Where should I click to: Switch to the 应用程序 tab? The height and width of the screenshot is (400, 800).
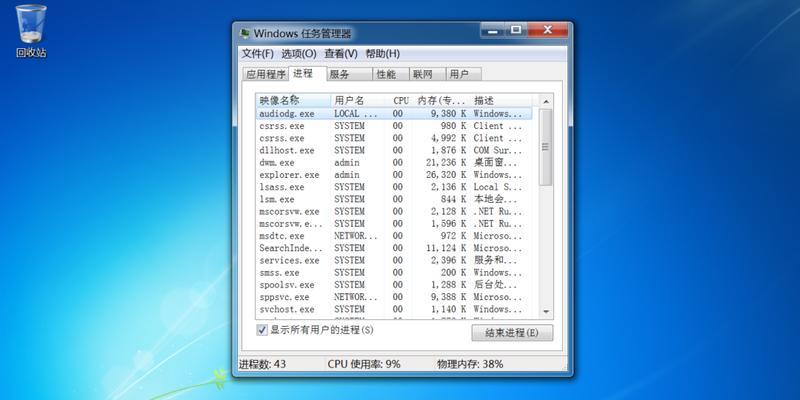(x=266, y=74)
